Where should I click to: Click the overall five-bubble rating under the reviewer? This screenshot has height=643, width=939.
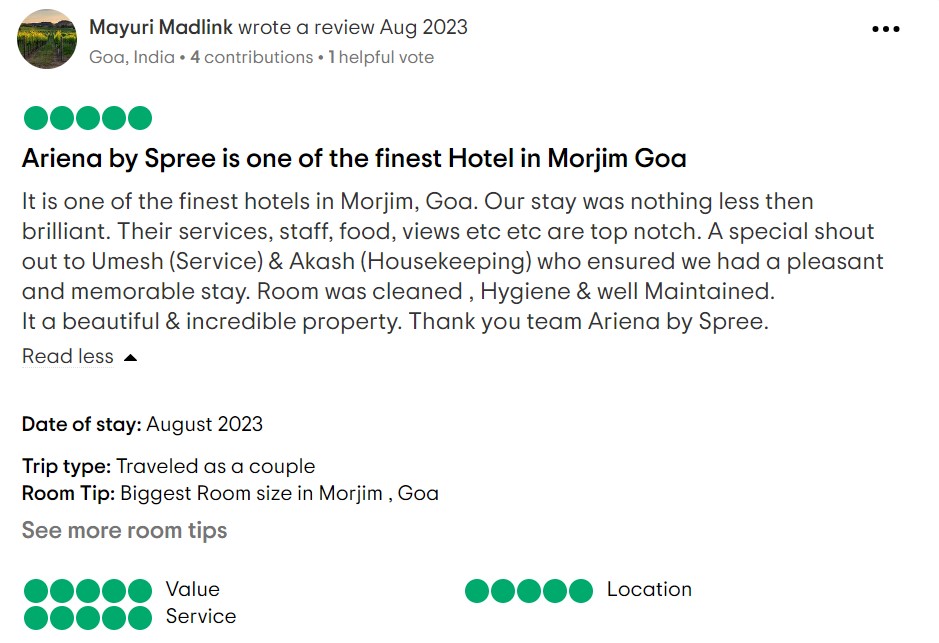pyautogui.click(x=88, y=118)
